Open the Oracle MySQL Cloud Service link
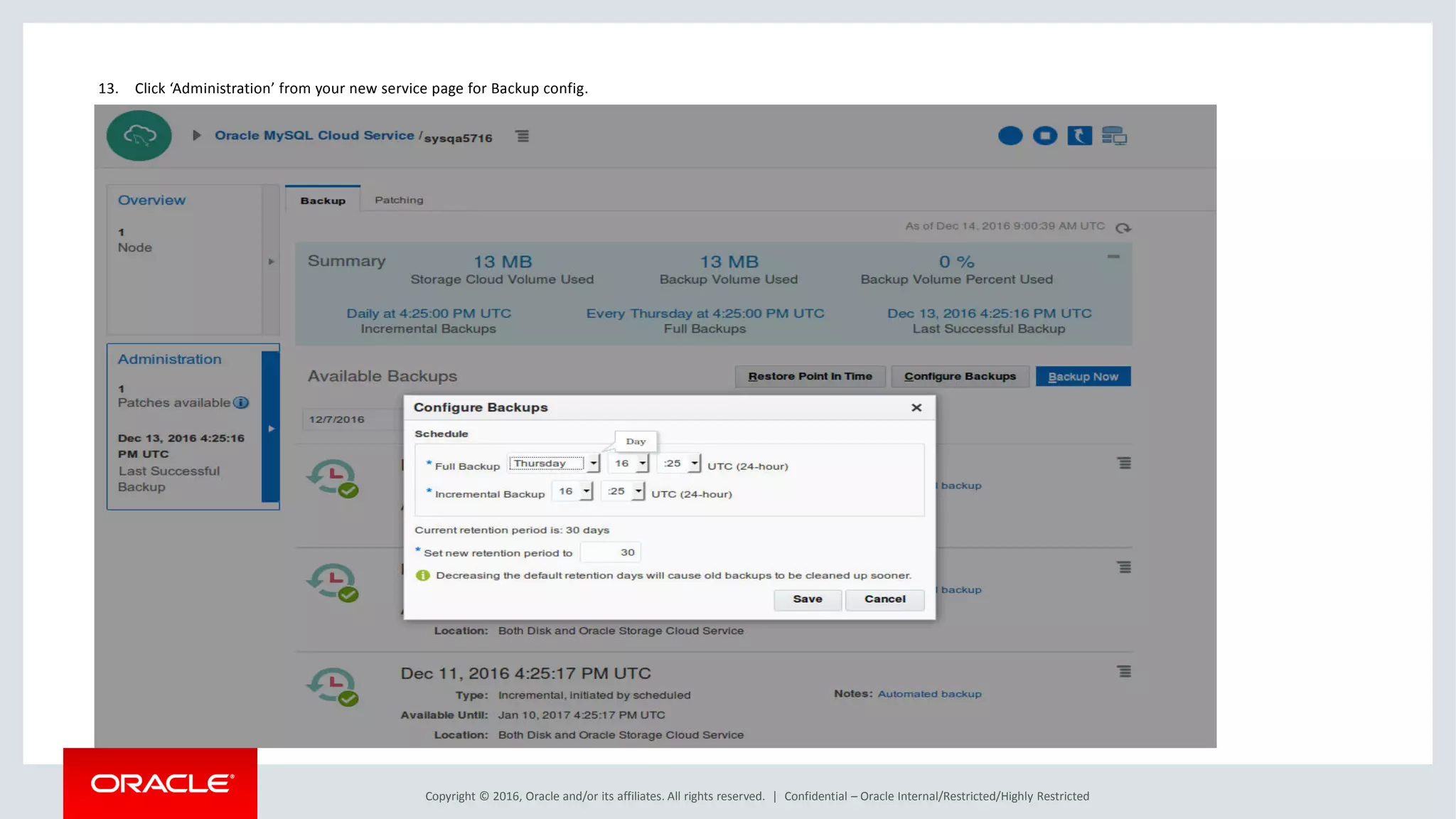1456x819 pixels. pyautogui.click(x=314, y=135)
